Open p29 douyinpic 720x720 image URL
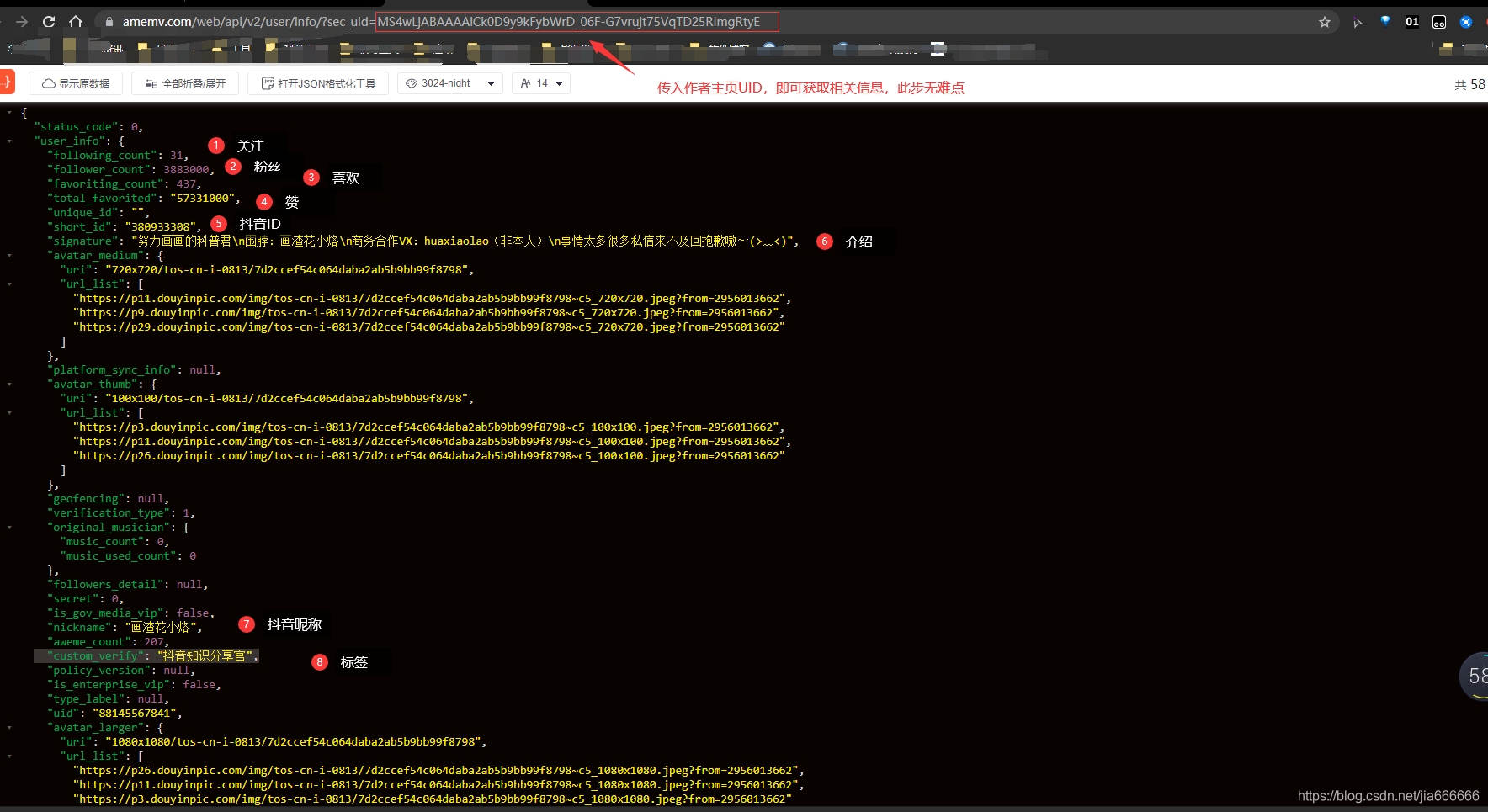Image resolution: width=1488 pixels, height=812 pixels. (429, 327)
